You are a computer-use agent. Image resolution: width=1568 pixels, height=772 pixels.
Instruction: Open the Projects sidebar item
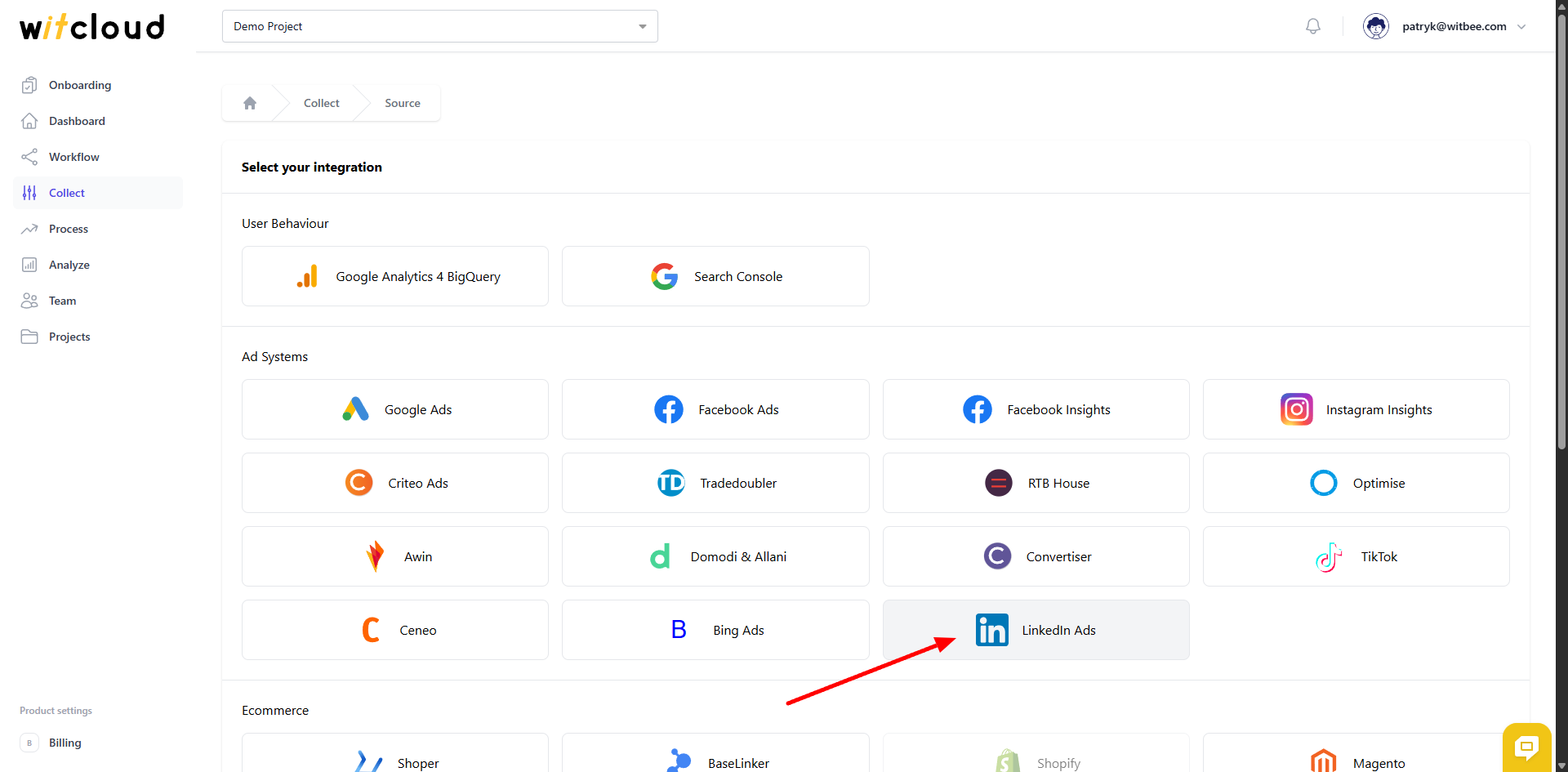pyautogui.click(x=98, y=337)
